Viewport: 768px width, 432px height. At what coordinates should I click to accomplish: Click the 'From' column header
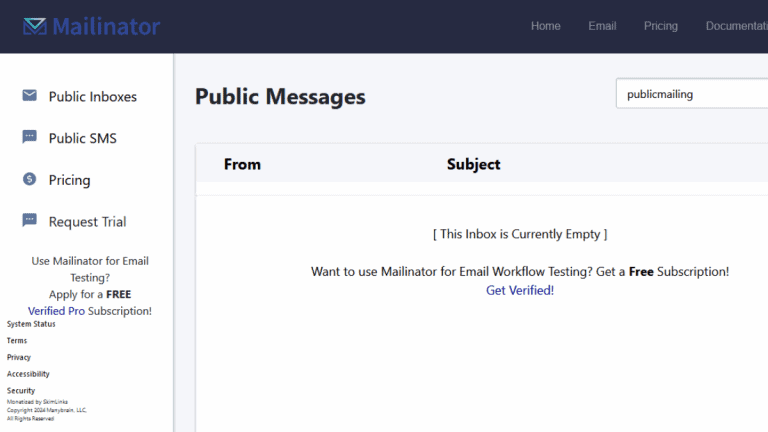click(242, 164)
